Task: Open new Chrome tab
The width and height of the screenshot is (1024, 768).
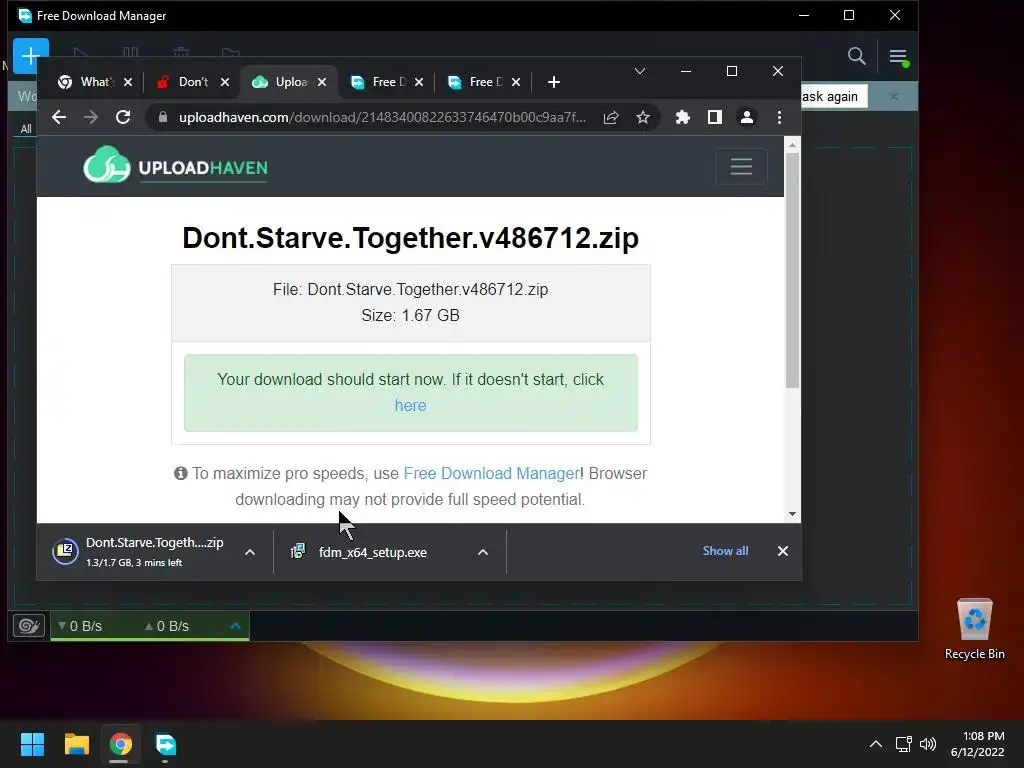Action: pos(553,82)
